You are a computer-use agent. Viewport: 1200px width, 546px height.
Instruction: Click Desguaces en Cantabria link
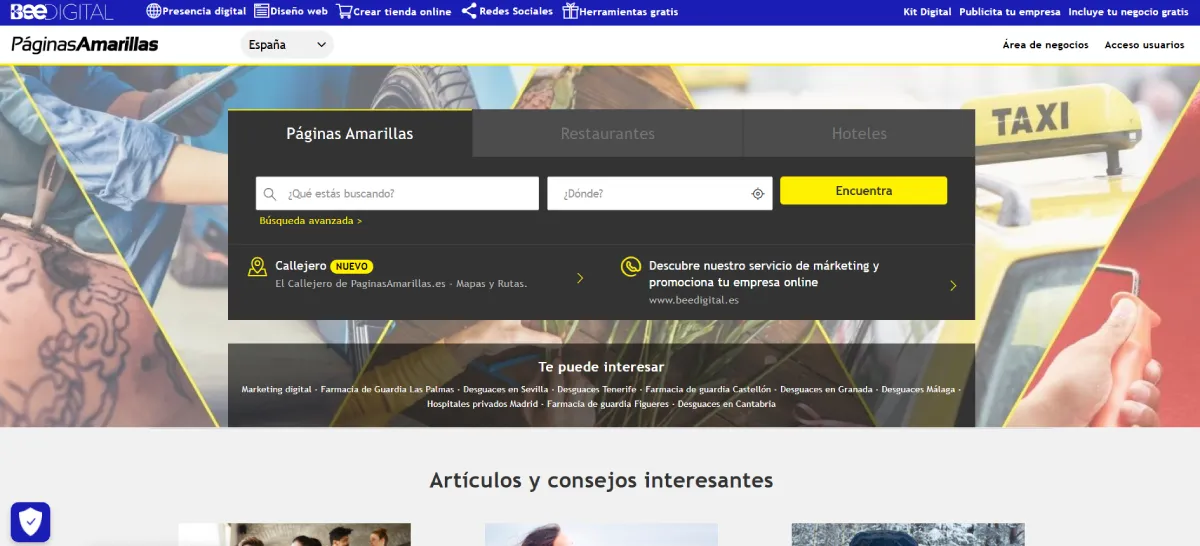[726, 404]
